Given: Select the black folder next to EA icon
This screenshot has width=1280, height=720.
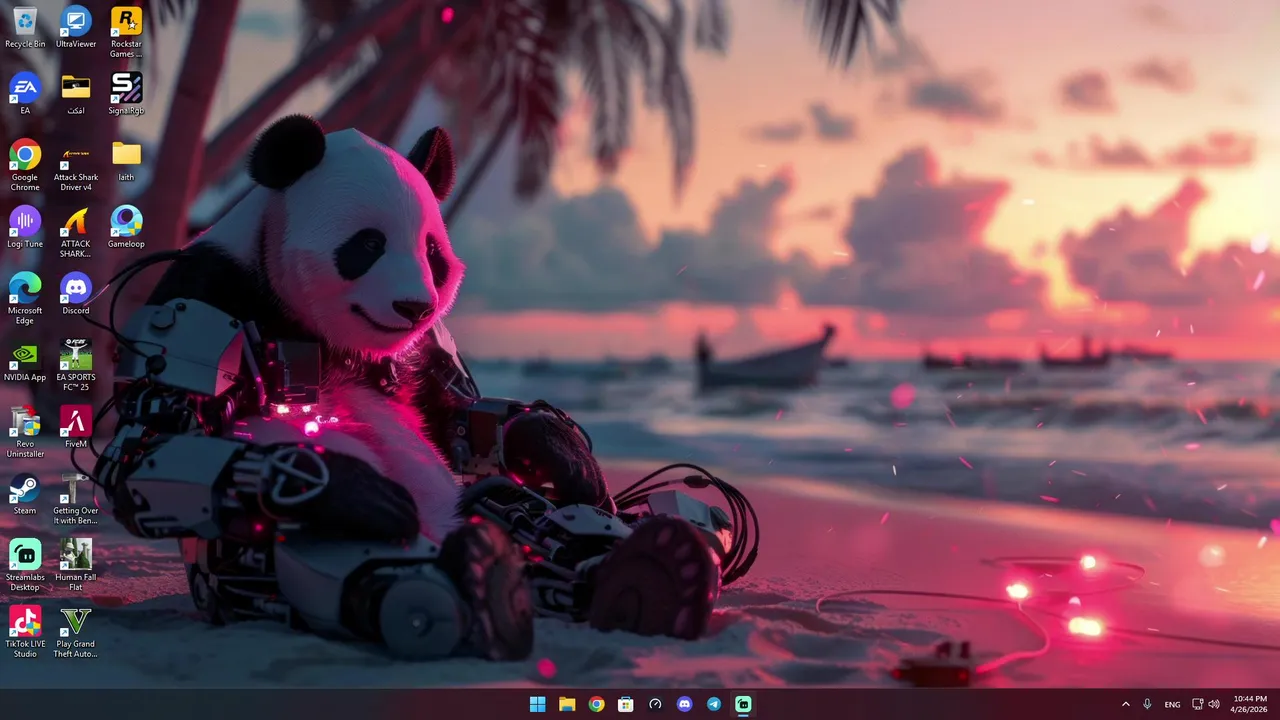Looking at the screenshot, I should pyautogui.click(x=76, y=93).
